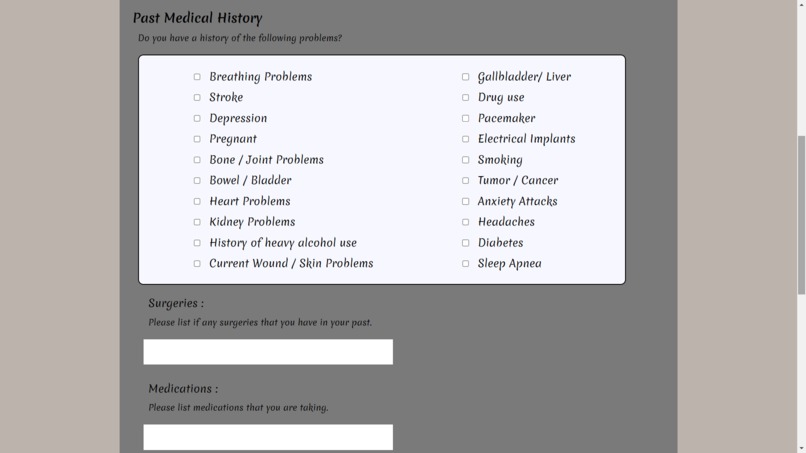
Task: Mark the Electrical Implants checkbox
Action: (465, 139)
